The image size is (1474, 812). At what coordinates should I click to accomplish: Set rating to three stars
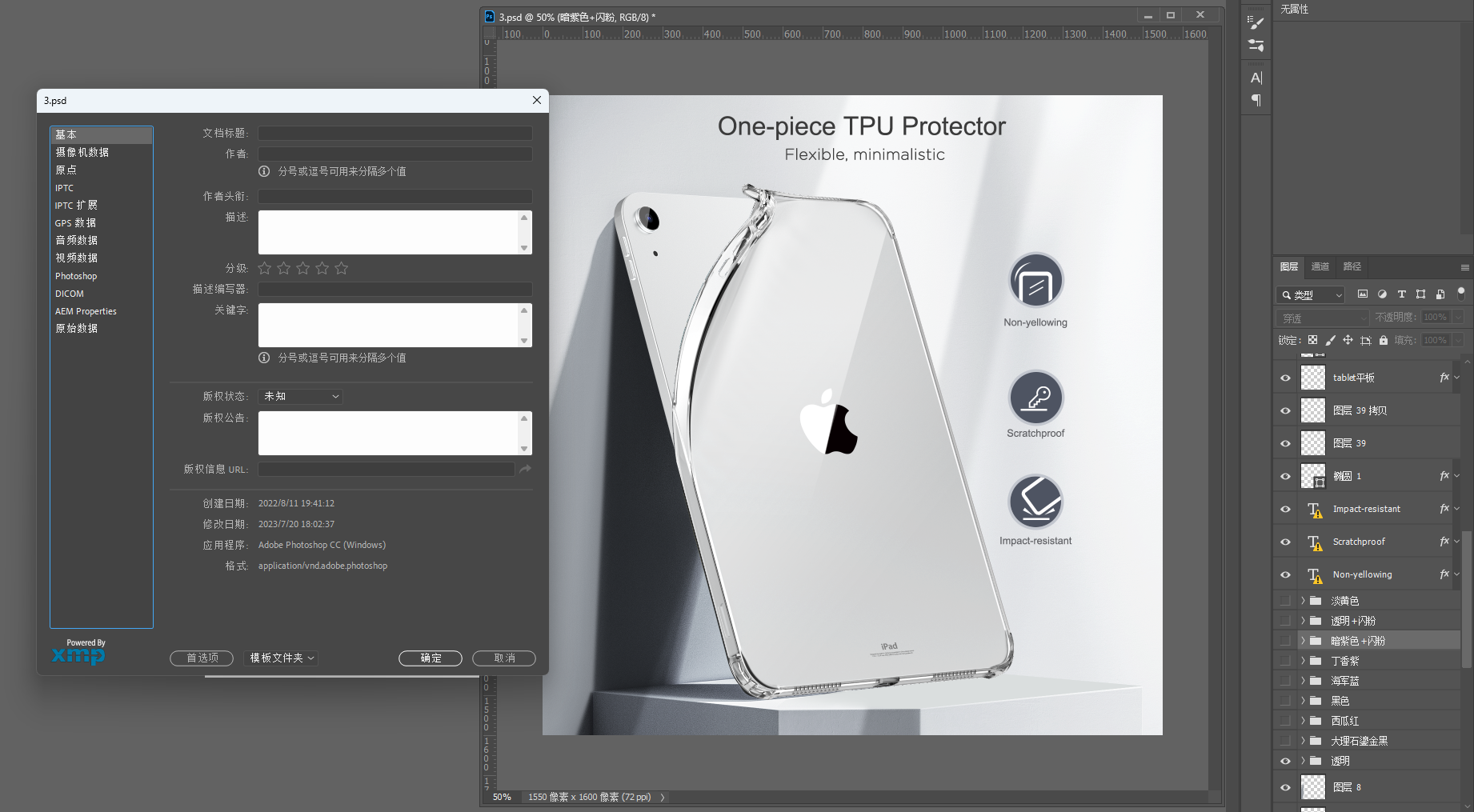pos(303,268)
